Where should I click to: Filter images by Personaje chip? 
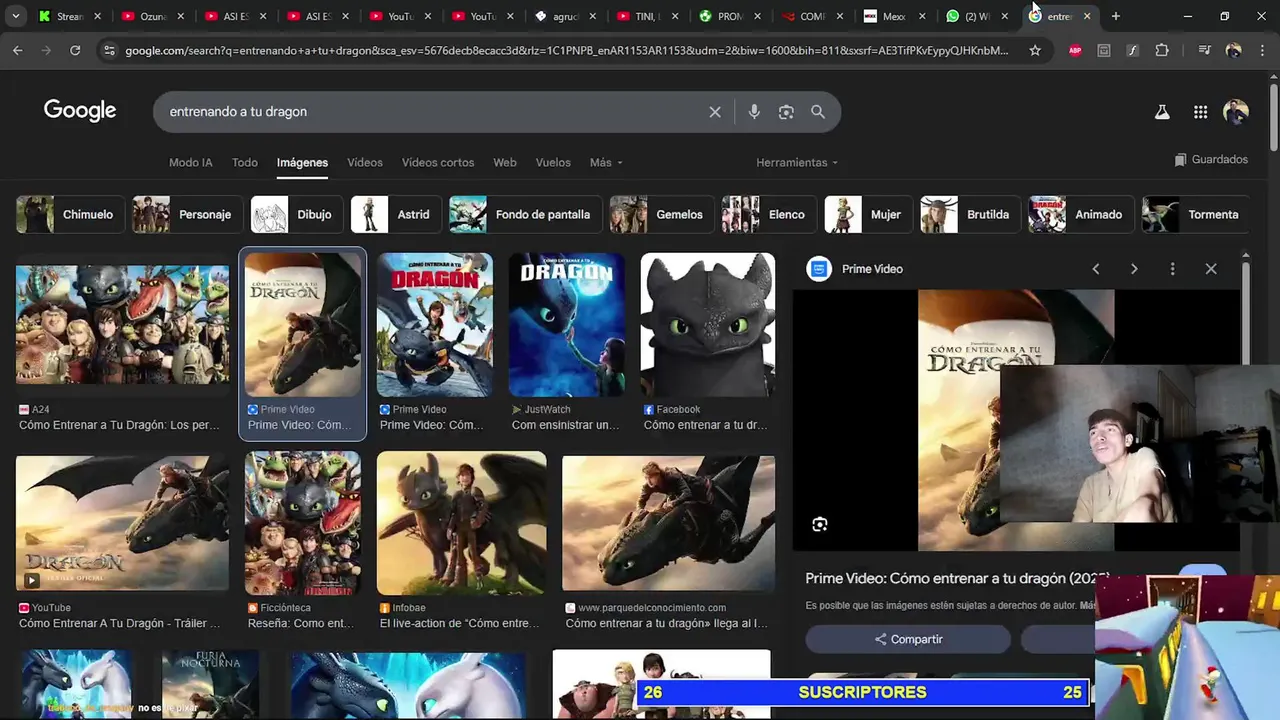point(187,214)
